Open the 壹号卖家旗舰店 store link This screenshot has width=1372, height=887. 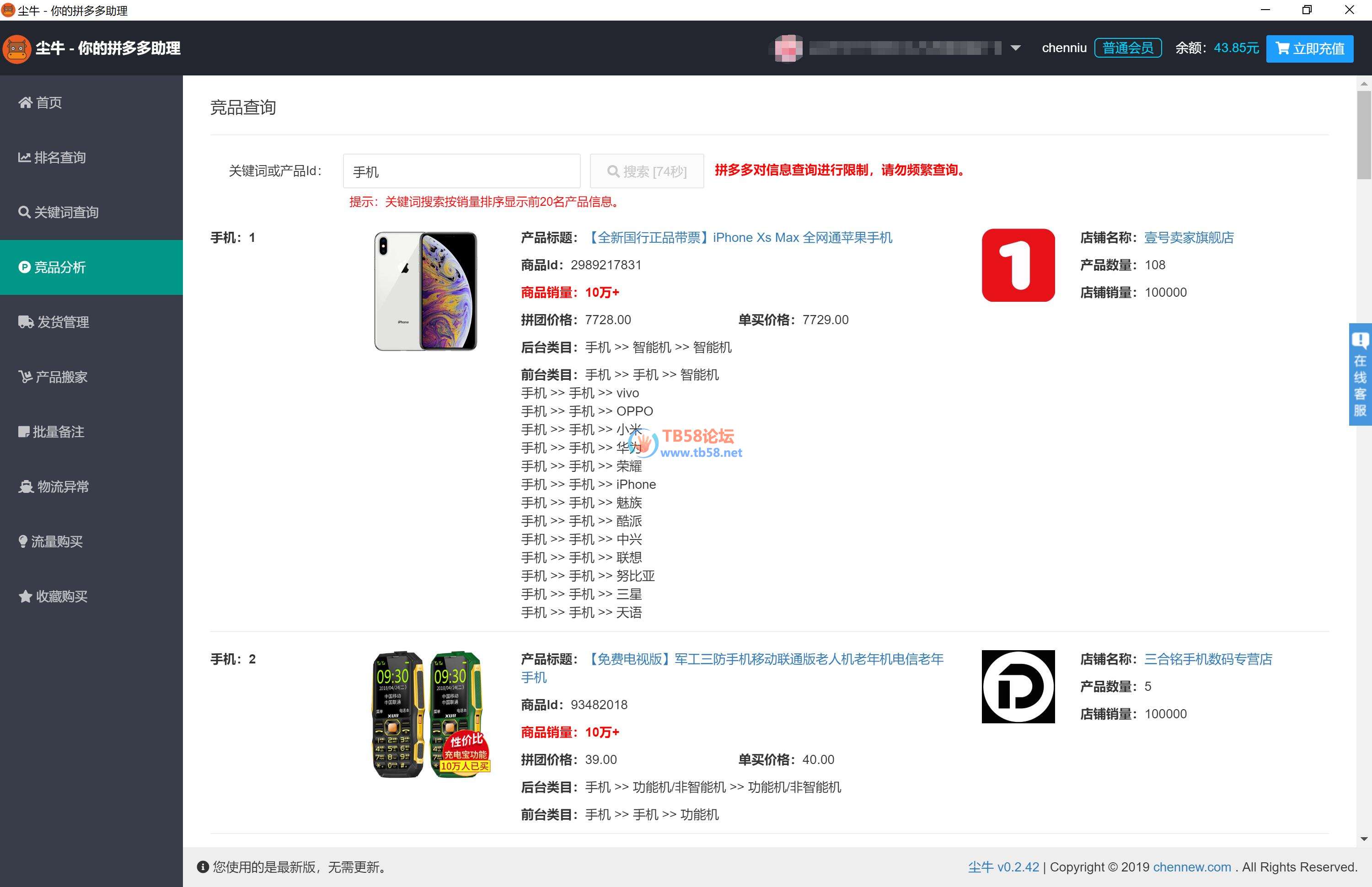[1189, 237]
